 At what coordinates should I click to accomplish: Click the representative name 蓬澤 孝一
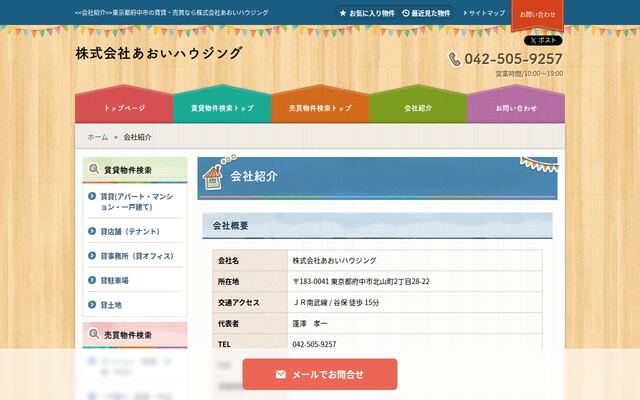pyautogui.click(x=310, y=324)
